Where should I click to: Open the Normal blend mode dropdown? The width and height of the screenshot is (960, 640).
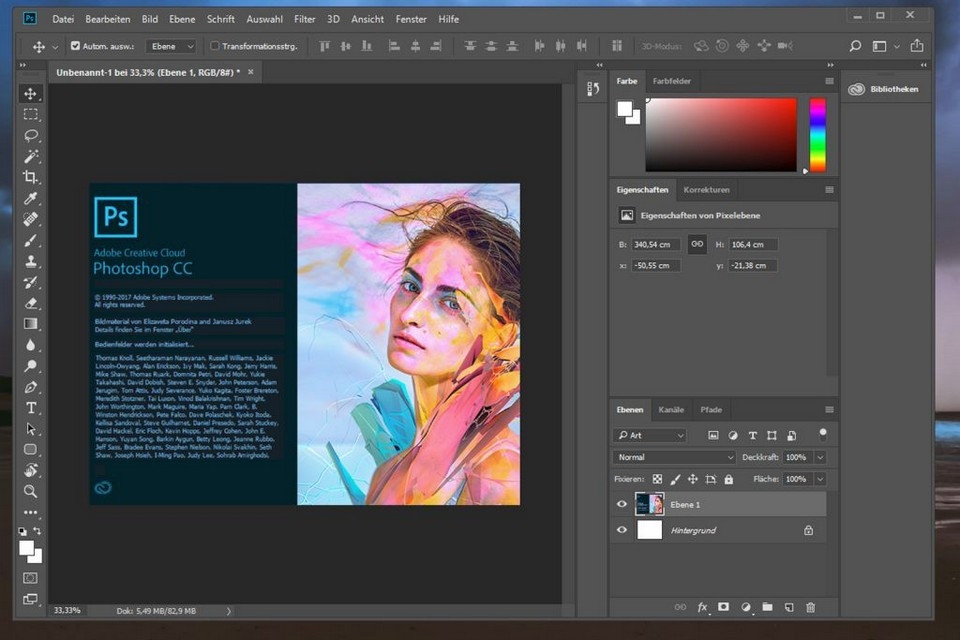[x=673, y=456]
